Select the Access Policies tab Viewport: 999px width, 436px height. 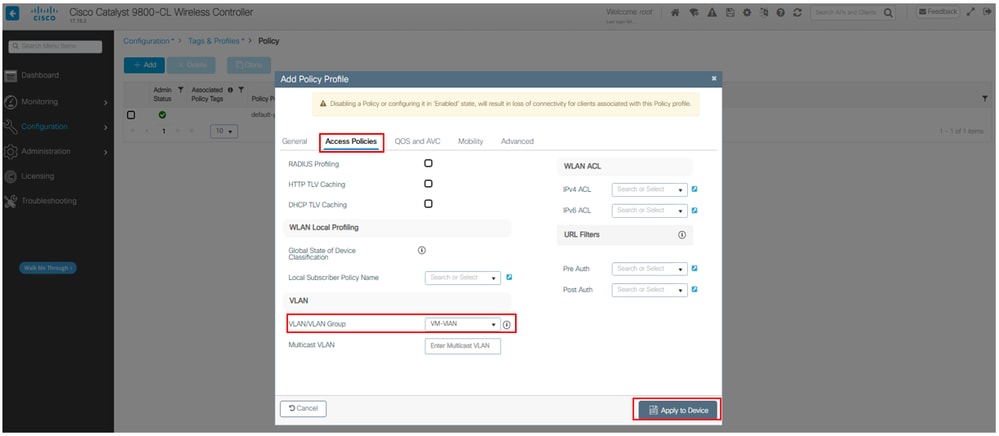coord(351,142)
